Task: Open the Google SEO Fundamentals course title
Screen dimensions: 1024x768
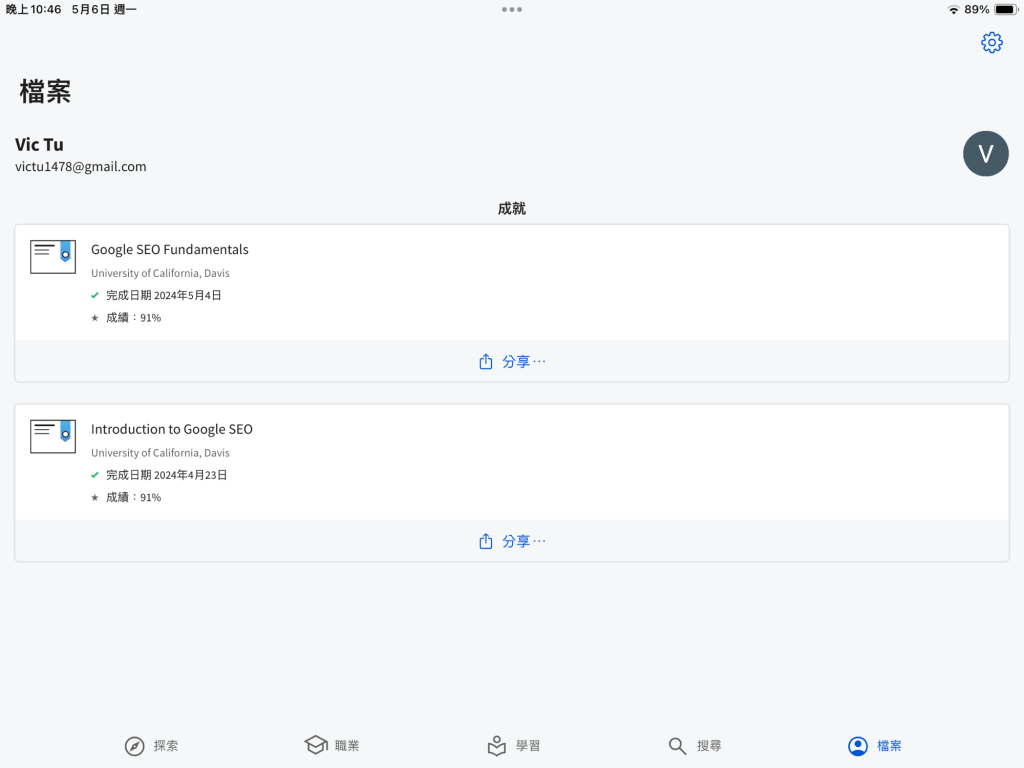Action: tap(170, 249)
